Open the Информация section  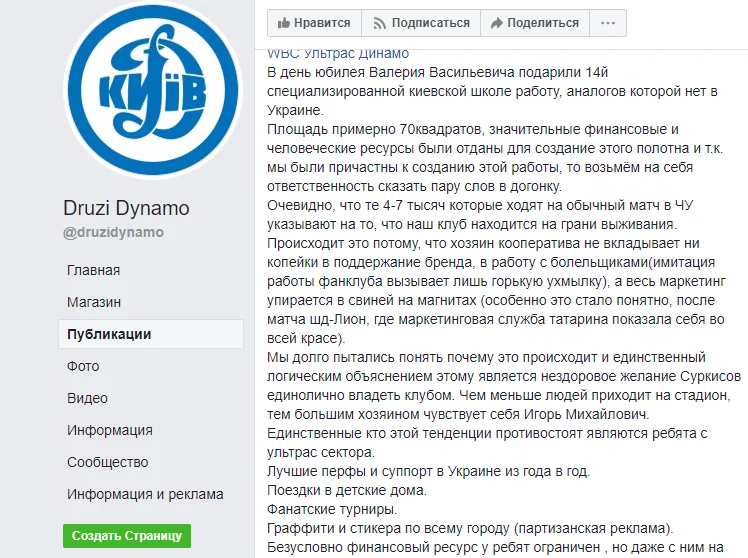pos(110,430)
